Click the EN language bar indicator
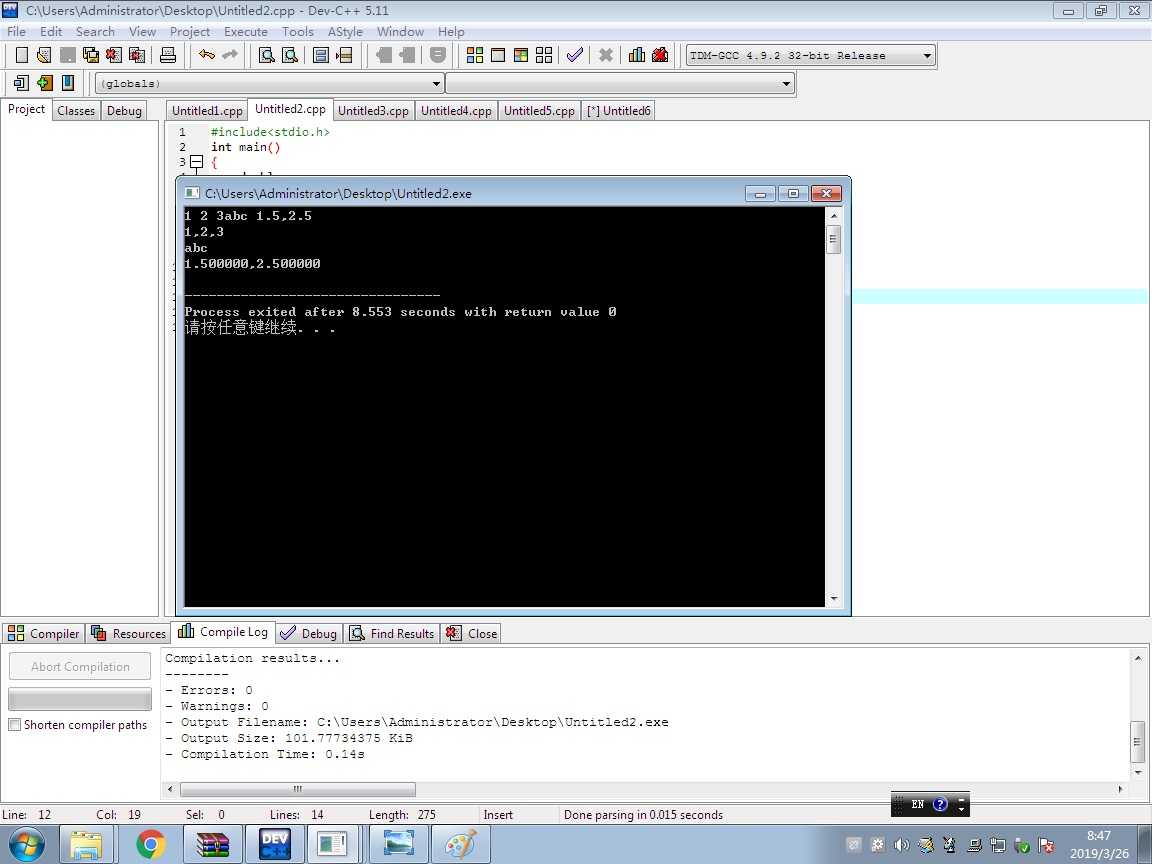Screen dimensions: 1152x864 coord(918,804)
